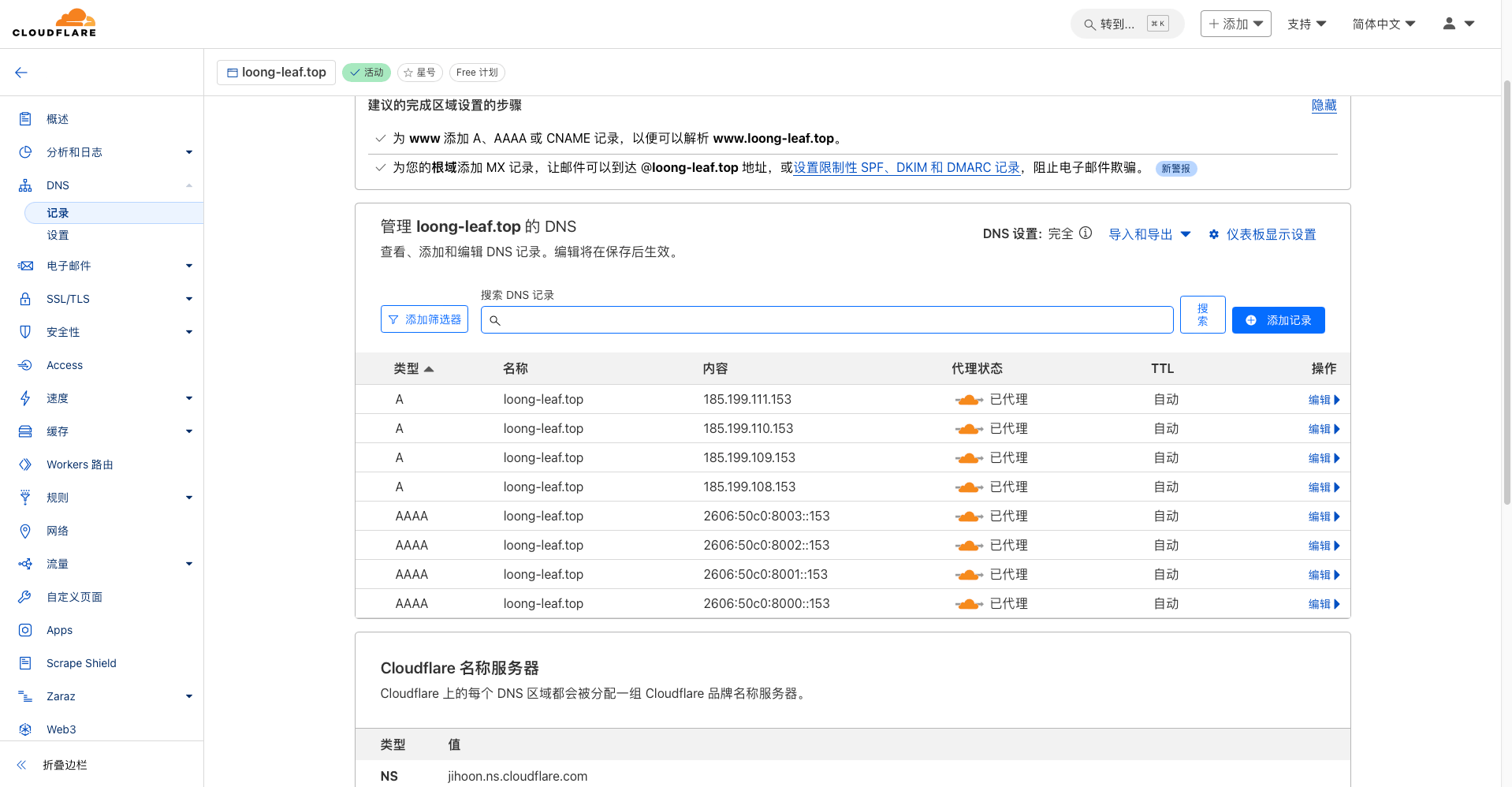Toggle proxy cloud for 2606:50c0:8002::153 record

point(969,546)
